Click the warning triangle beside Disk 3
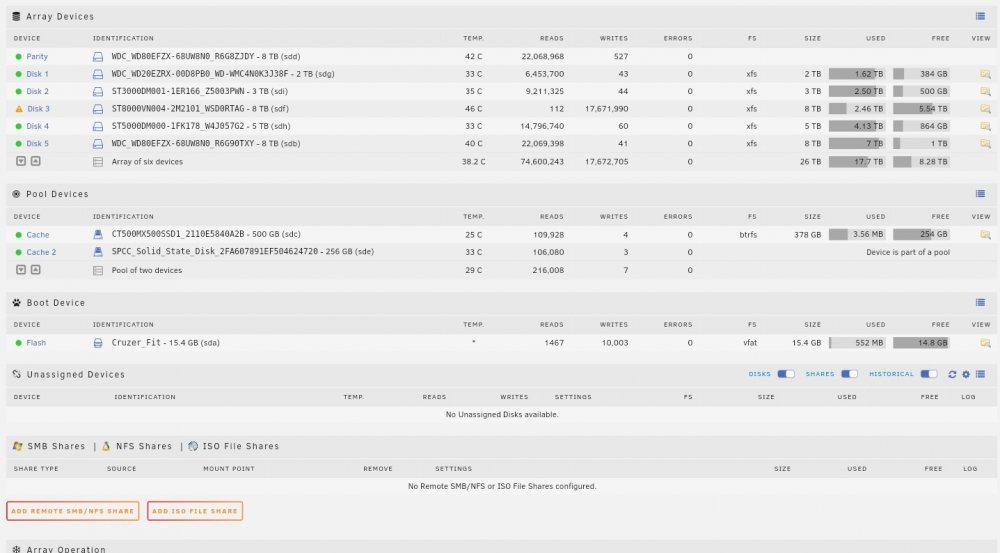The width and height of the screenshot is (1000, 553). (x=18, y=109)
